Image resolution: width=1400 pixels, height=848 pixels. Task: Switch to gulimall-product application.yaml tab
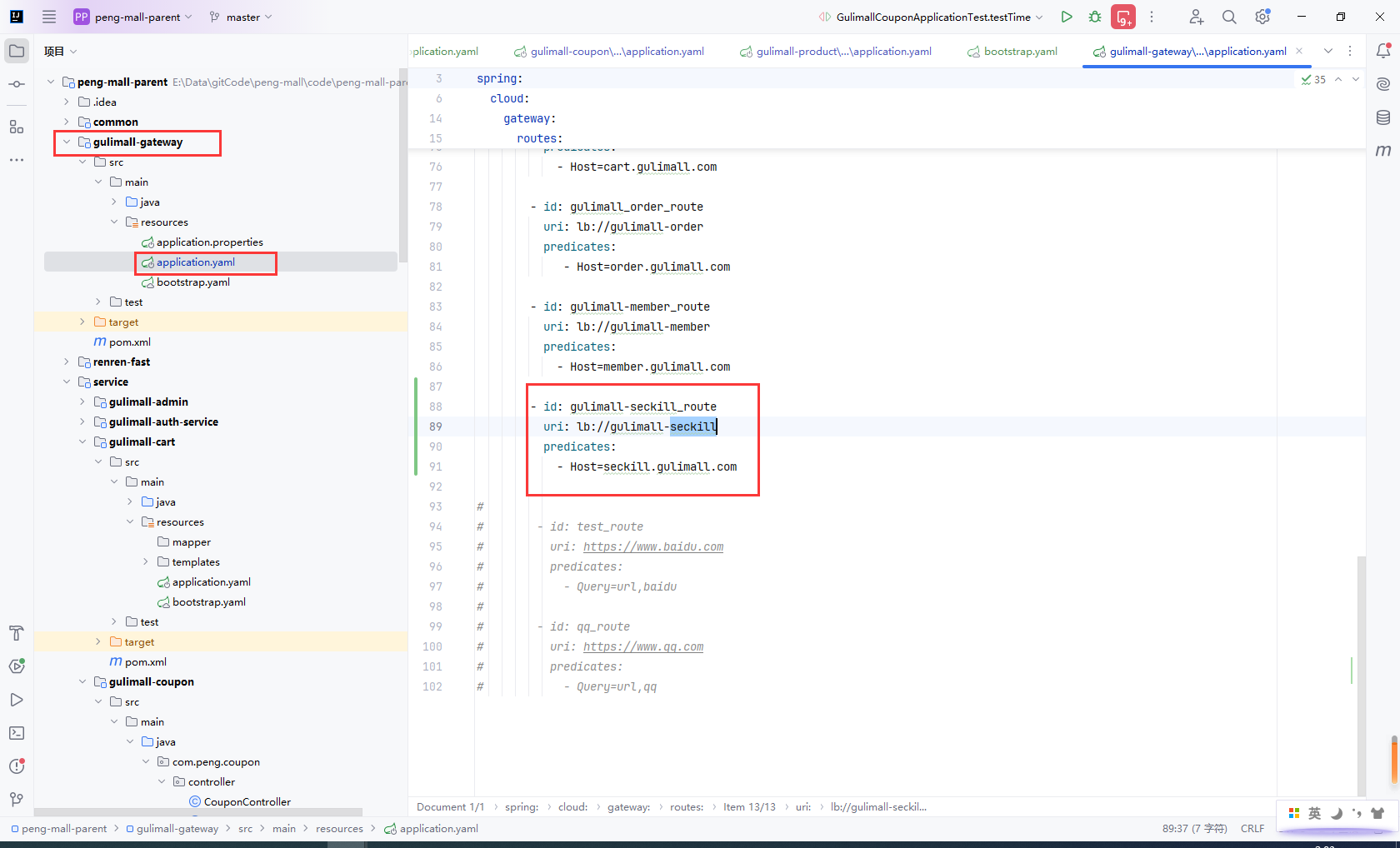836,51
